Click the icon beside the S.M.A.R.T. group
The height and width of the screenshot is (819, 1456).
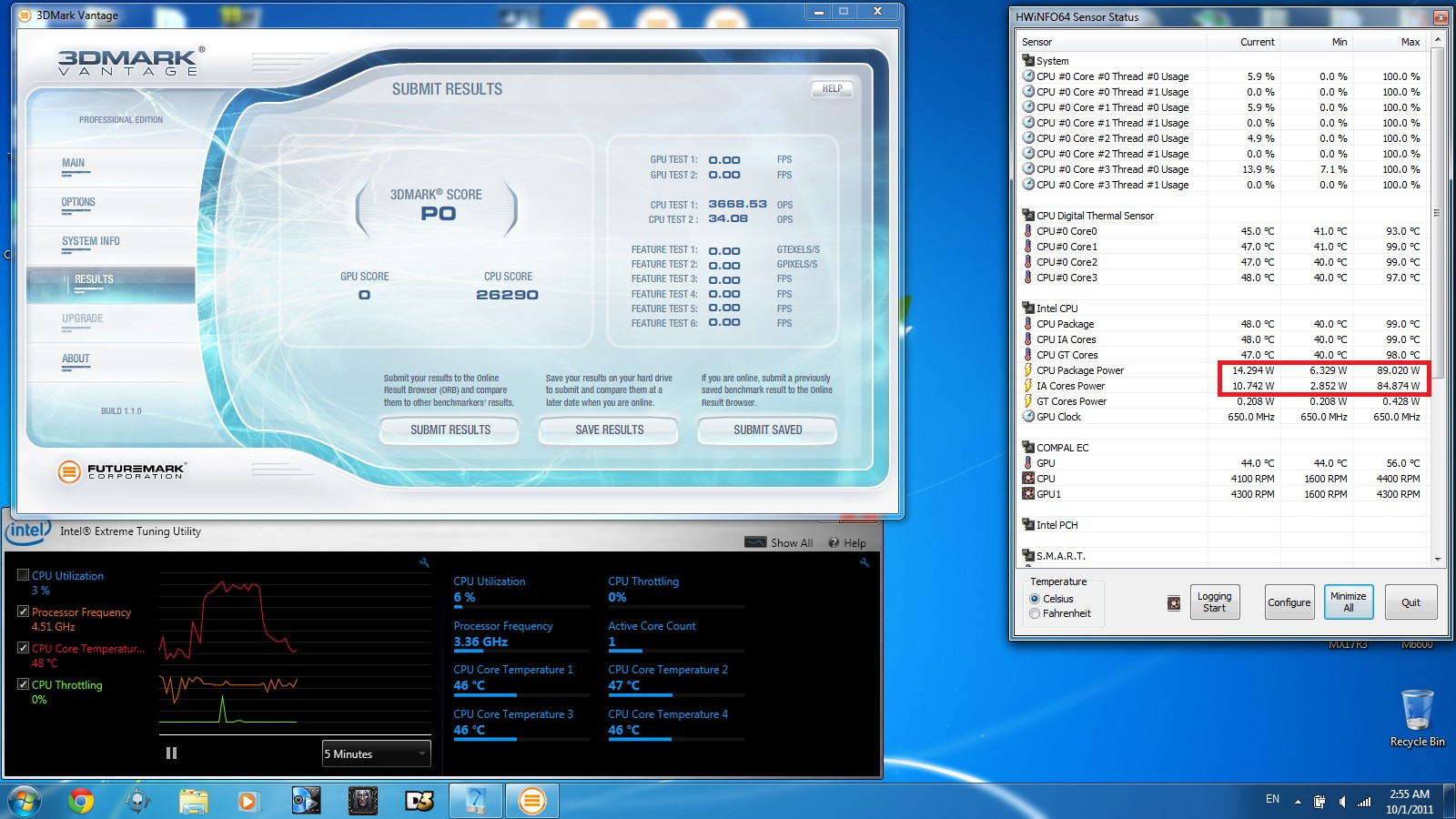[x=1028, y=556]
